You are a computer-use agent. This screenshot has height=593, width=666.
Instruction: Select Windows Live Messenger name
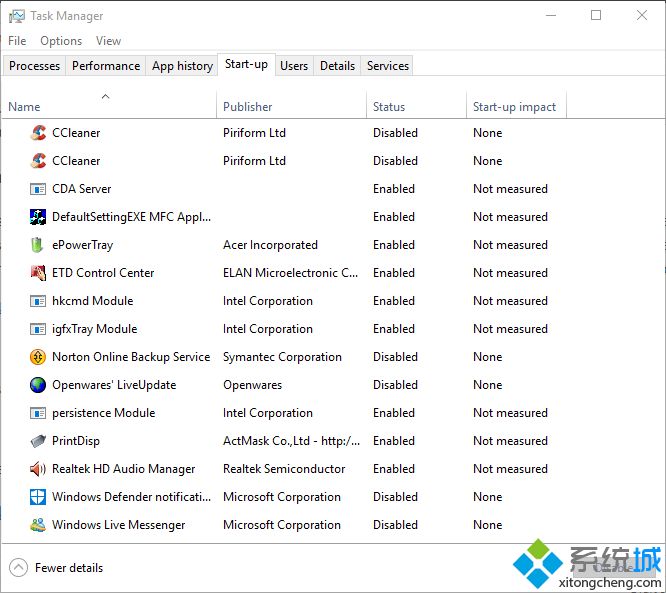119,525
